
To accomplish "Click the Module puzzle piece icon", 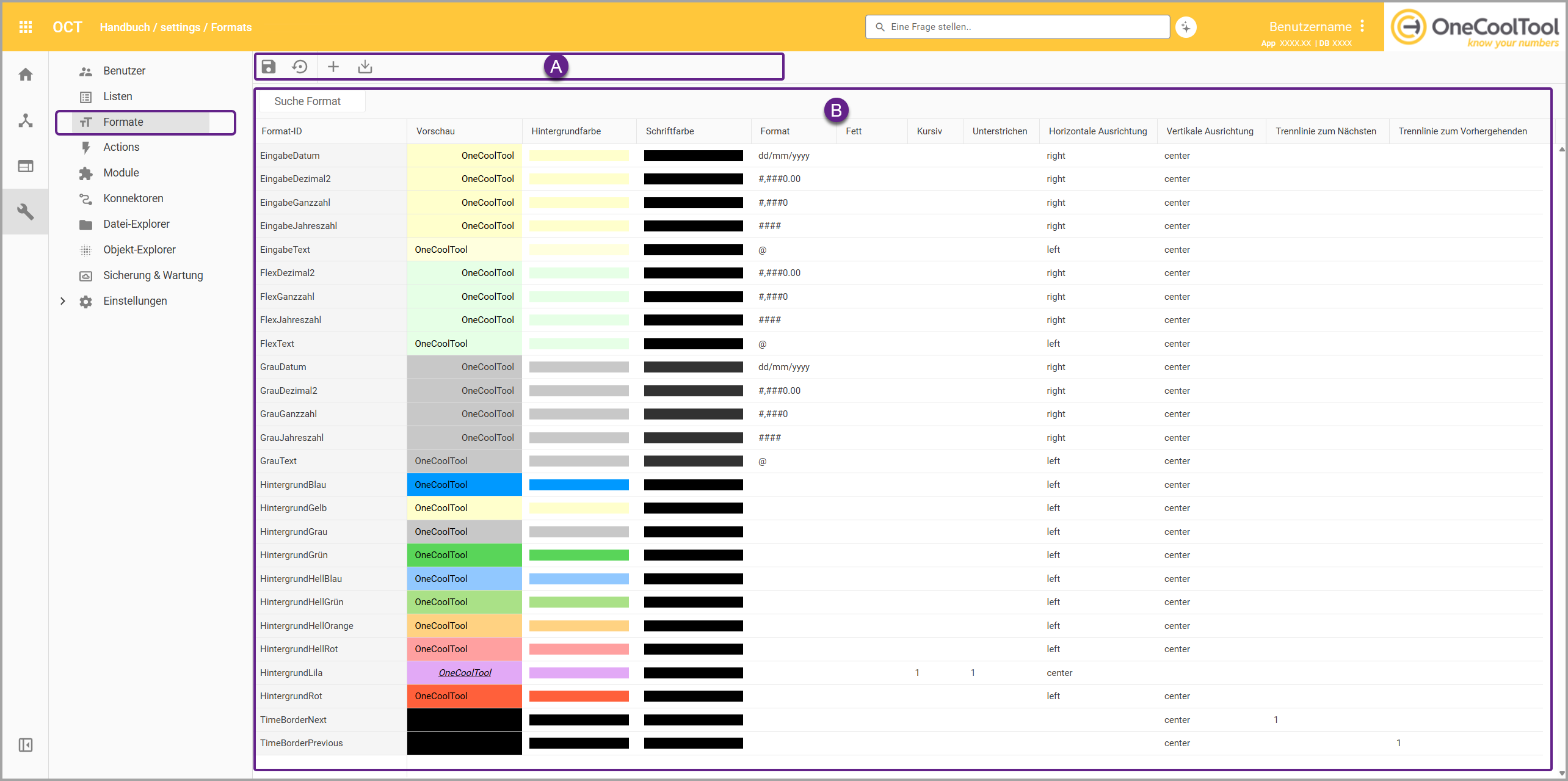I will pos(86,173).
